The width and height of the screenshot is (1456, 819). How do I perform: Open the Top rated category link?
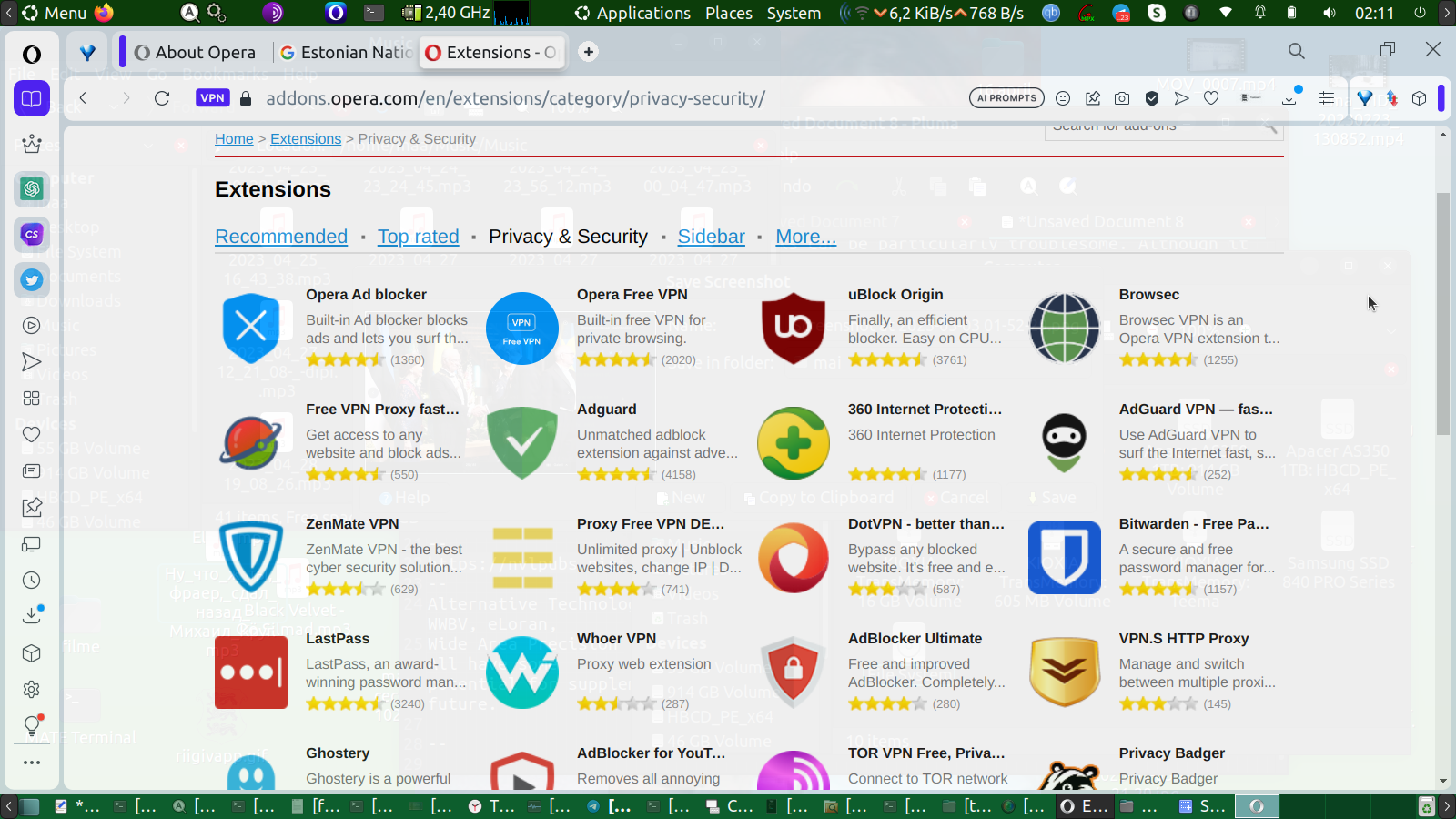coord(419,237)
